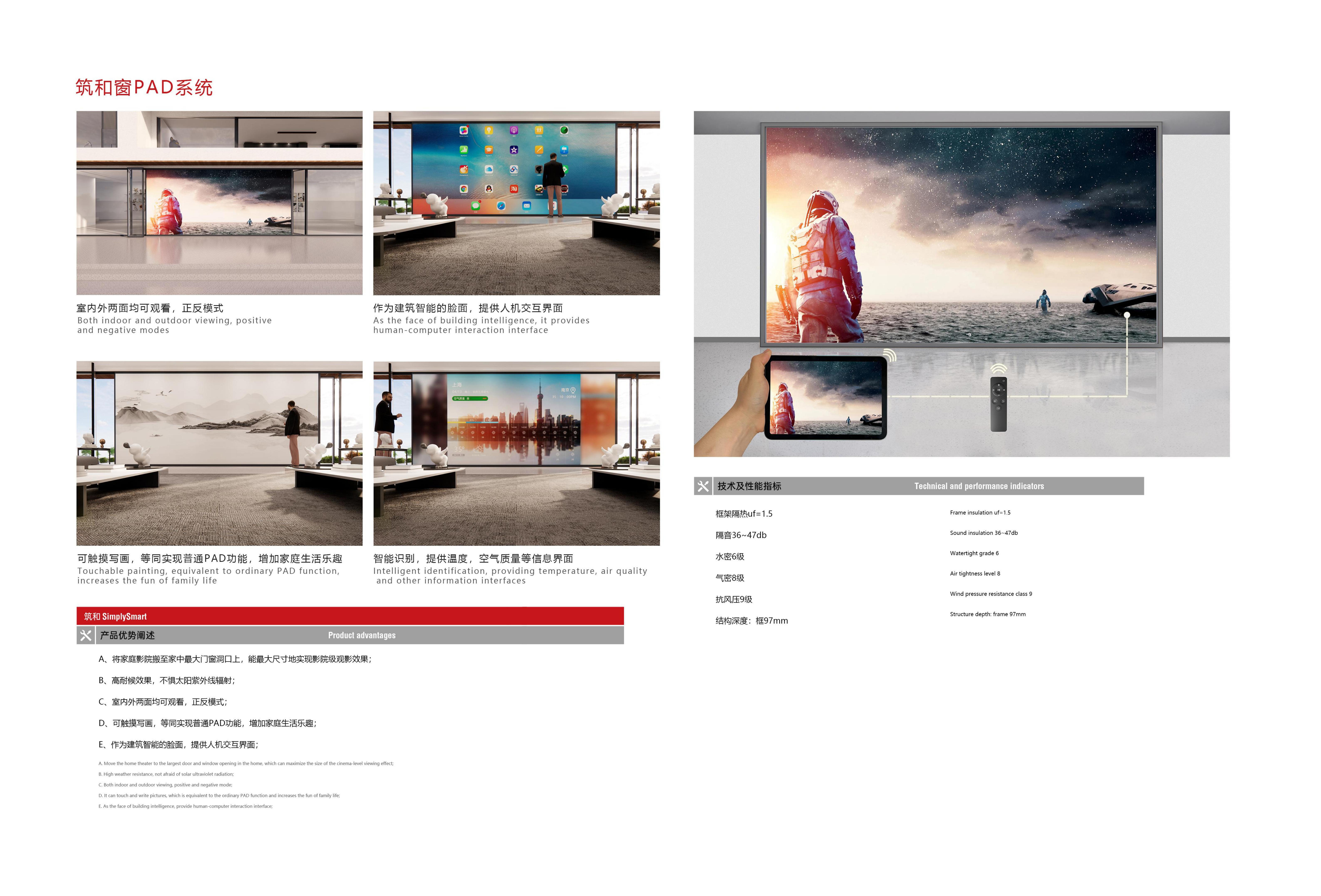Select the text 抗风压9级
The image size is (1321, 896).
(x=733, y=599)
